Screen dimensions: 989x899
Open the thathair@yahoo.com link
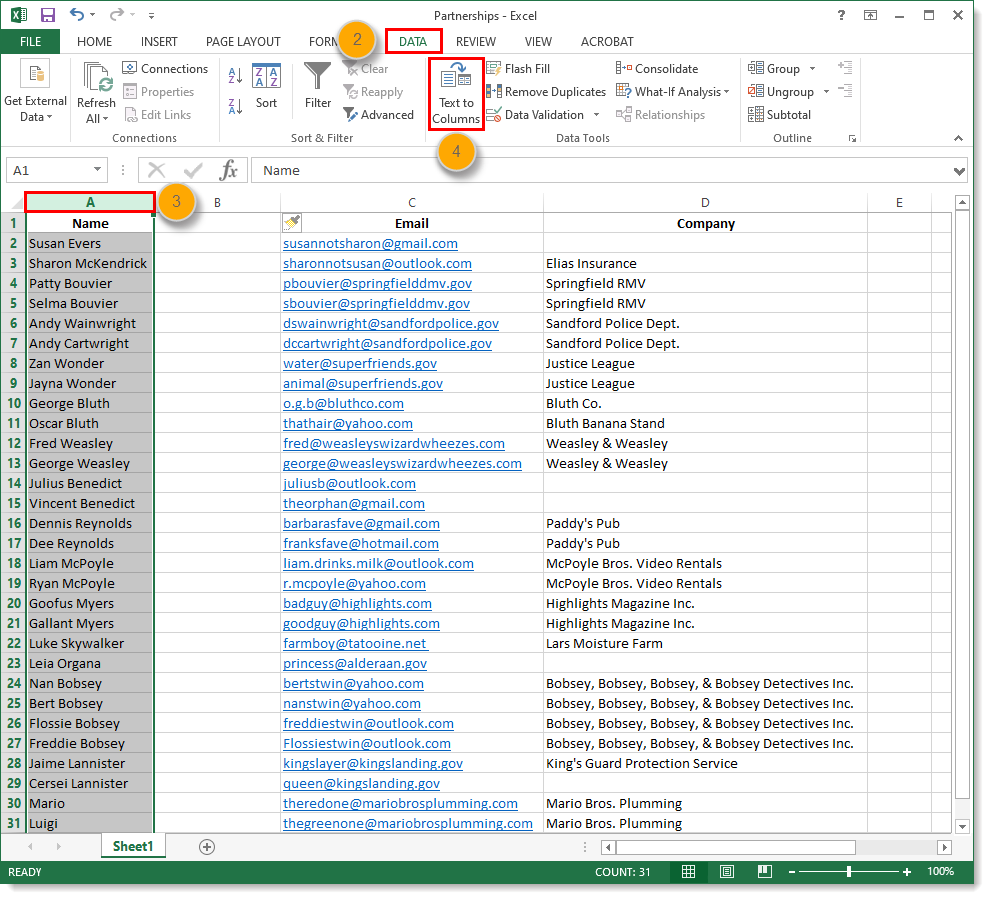coord(348,423)
